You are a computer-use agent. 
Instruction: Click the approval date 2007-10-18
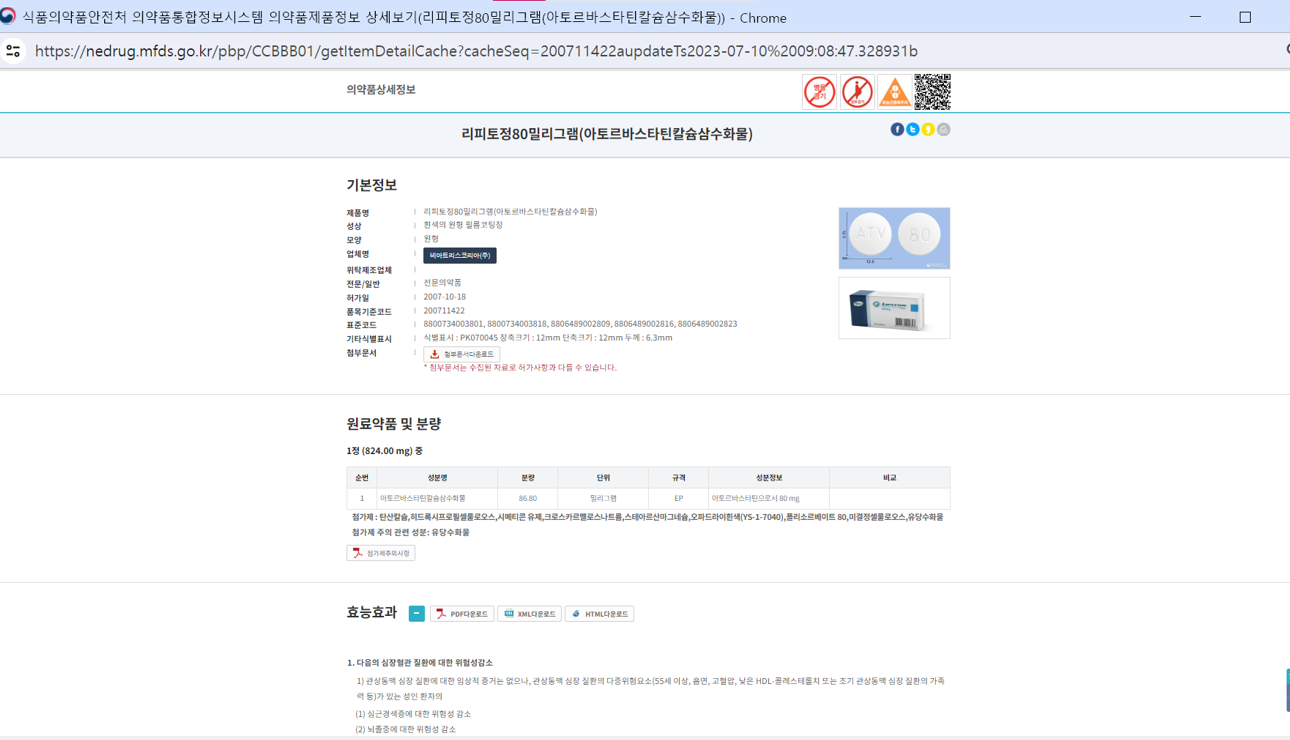pos(445,297)
